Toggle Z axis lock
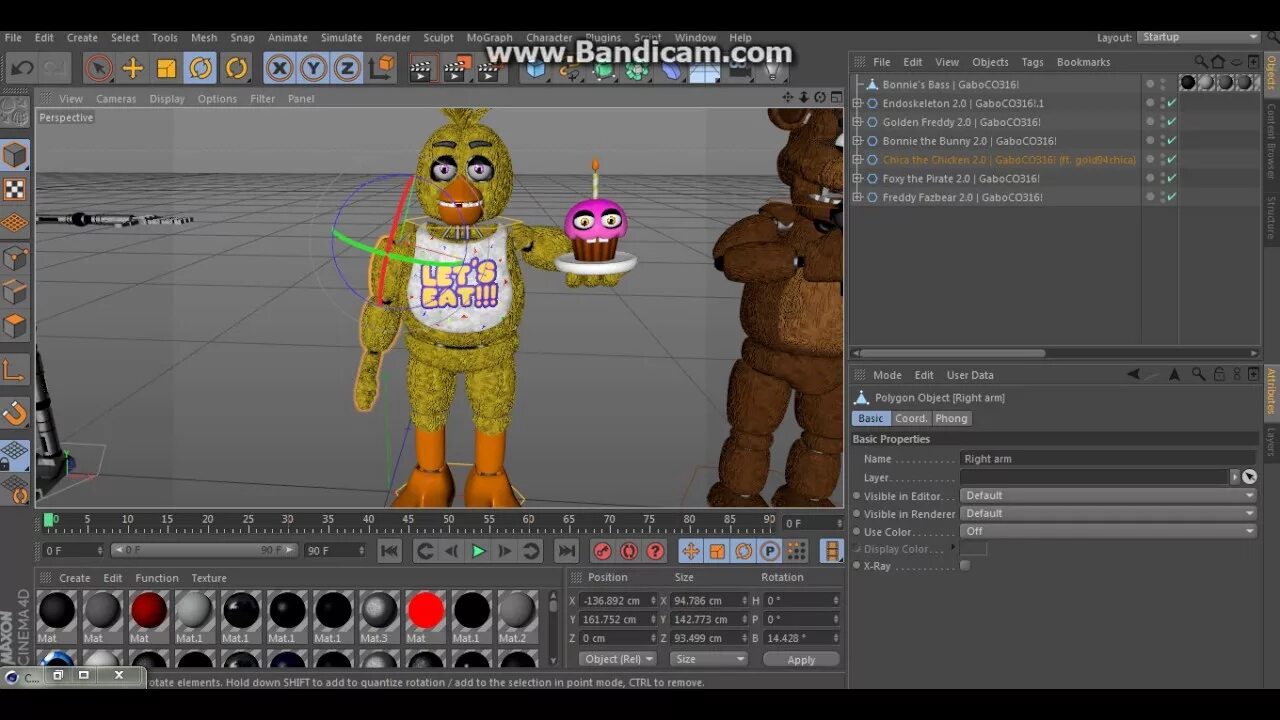 pyautogui.click(x=347, y=68)
